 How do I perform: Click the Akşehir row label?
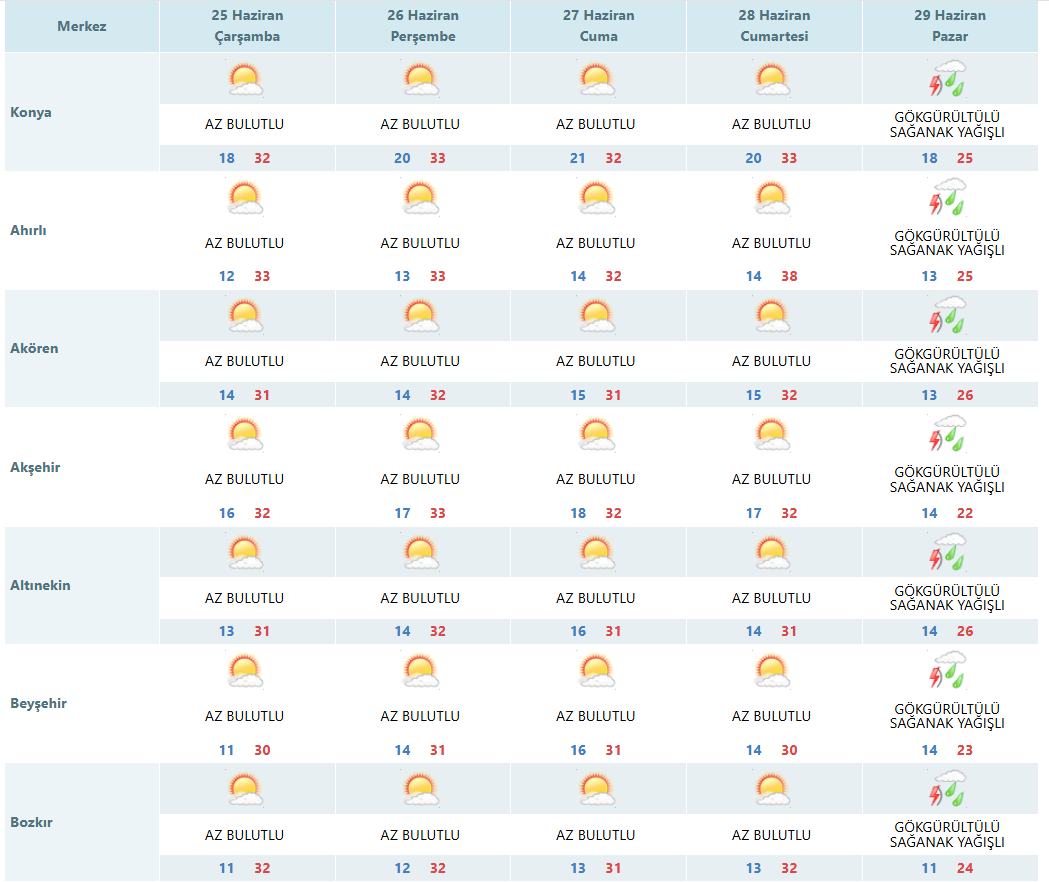tap(35, 467)
